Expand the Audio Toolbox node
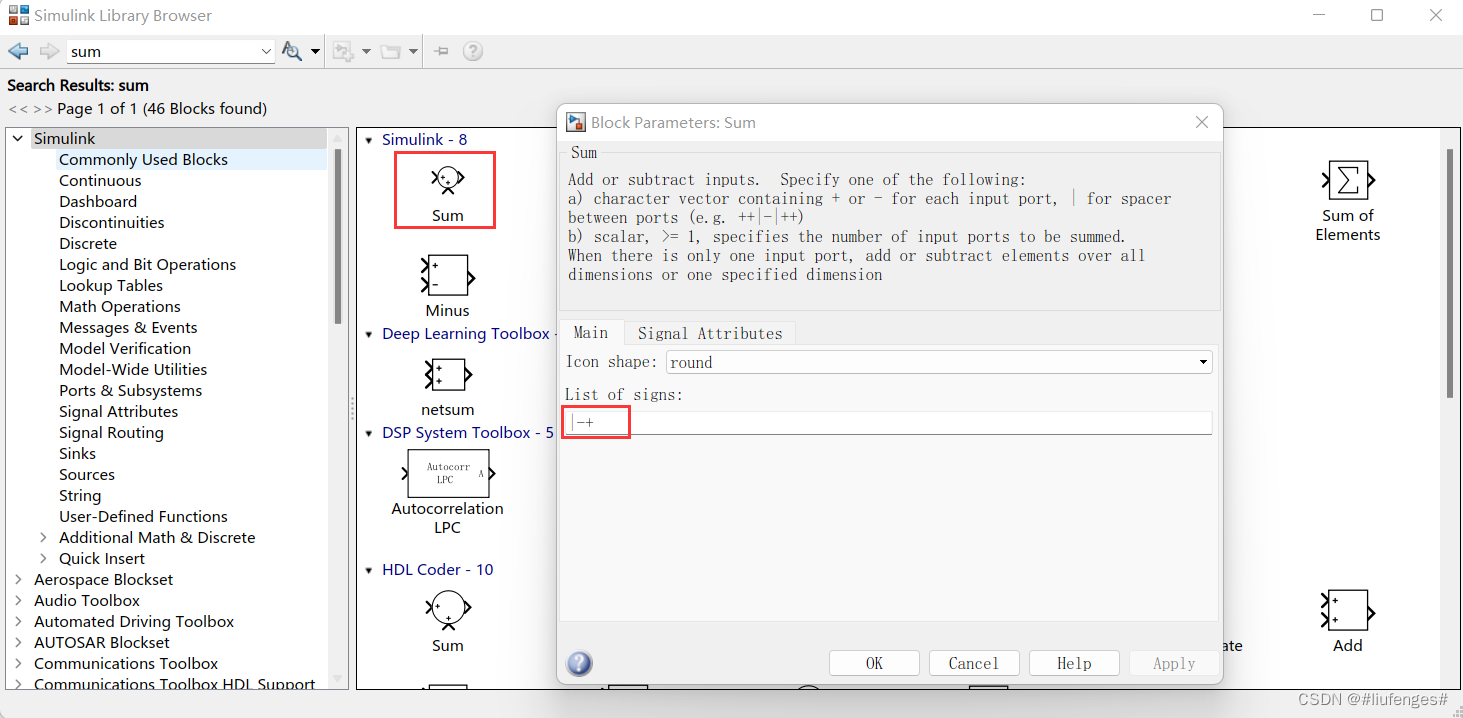The width and height of the screenshot is (1463, 718). (x=18, y=601)
